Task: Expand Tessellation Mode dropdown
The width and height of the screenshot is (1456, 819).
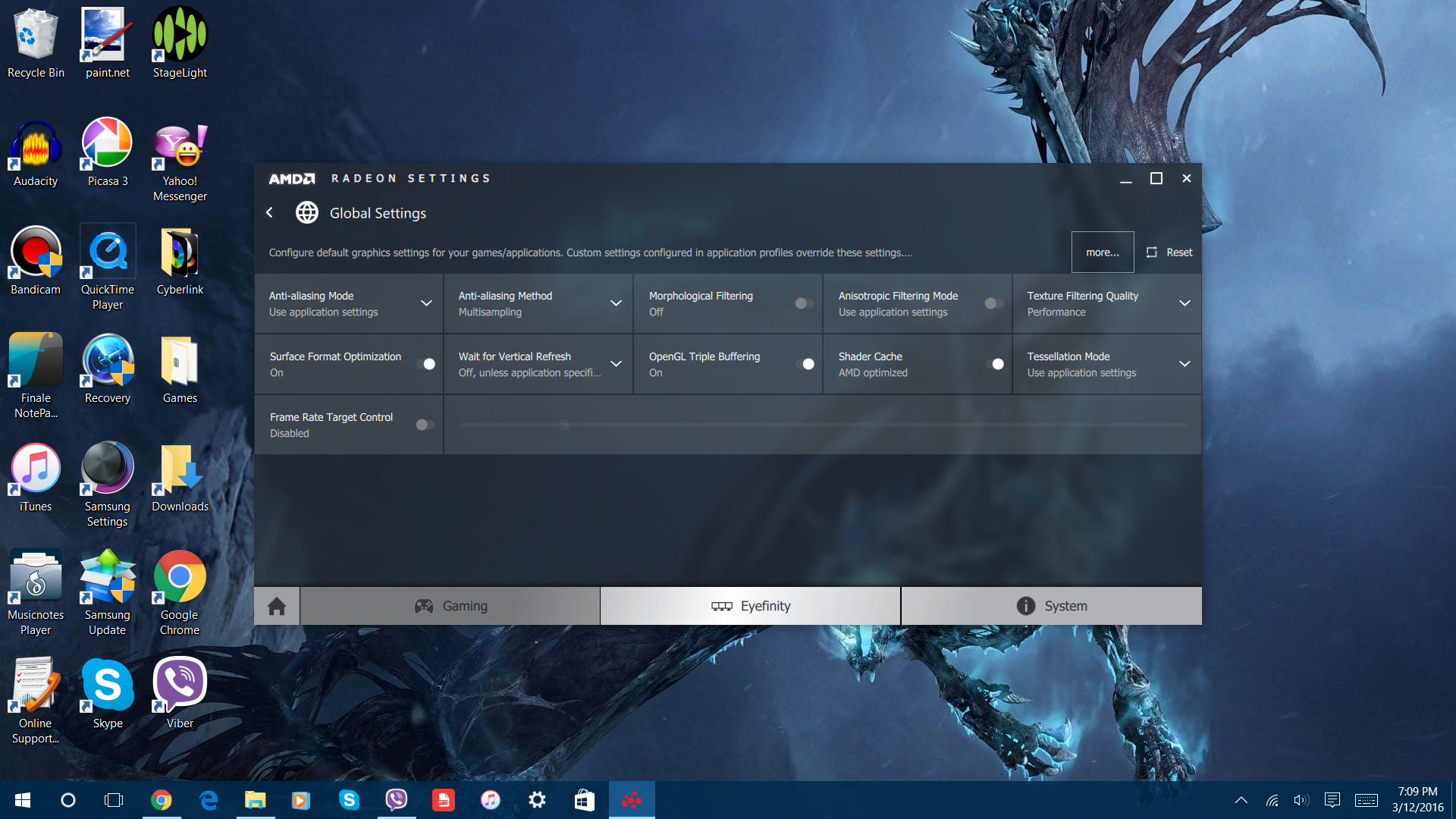Action: (x=1185, y=364)
